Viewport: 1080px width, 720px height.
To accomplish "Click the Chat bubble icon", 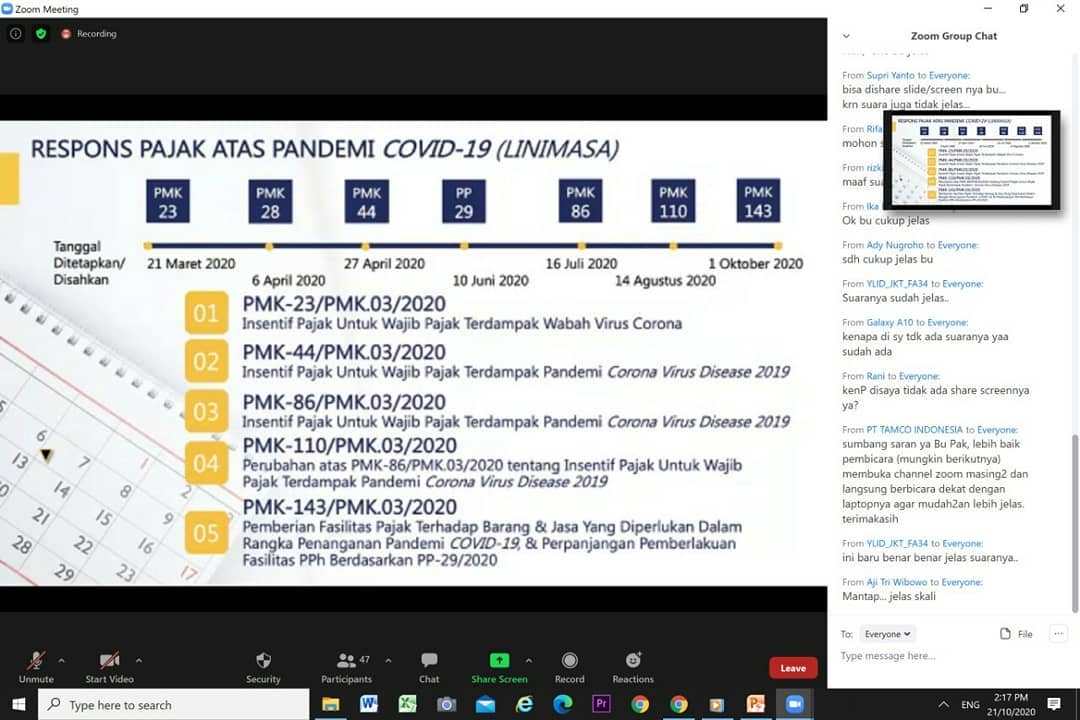I will 429,661.
